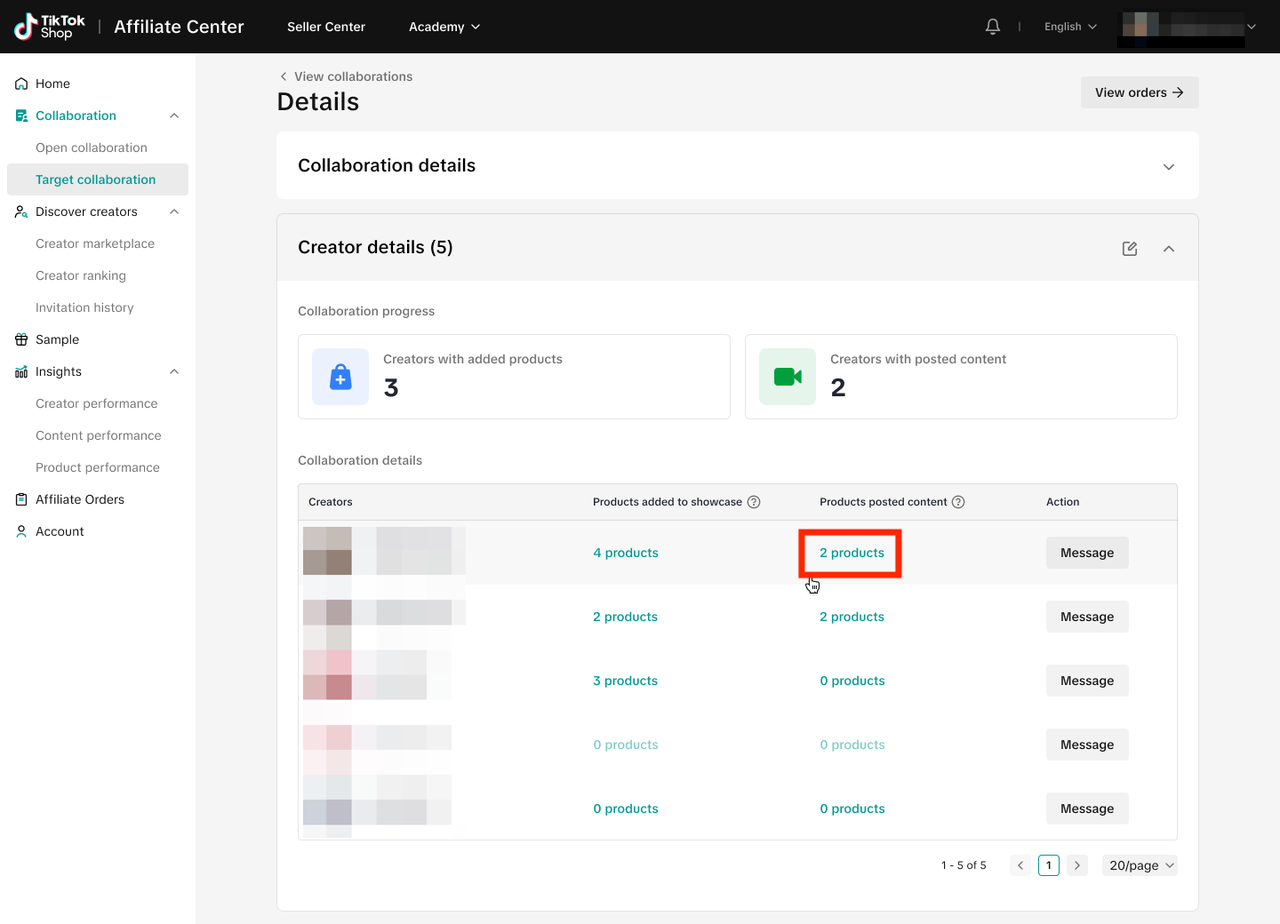Click help icon beside Products added to showcase

(x=754, y=502)
